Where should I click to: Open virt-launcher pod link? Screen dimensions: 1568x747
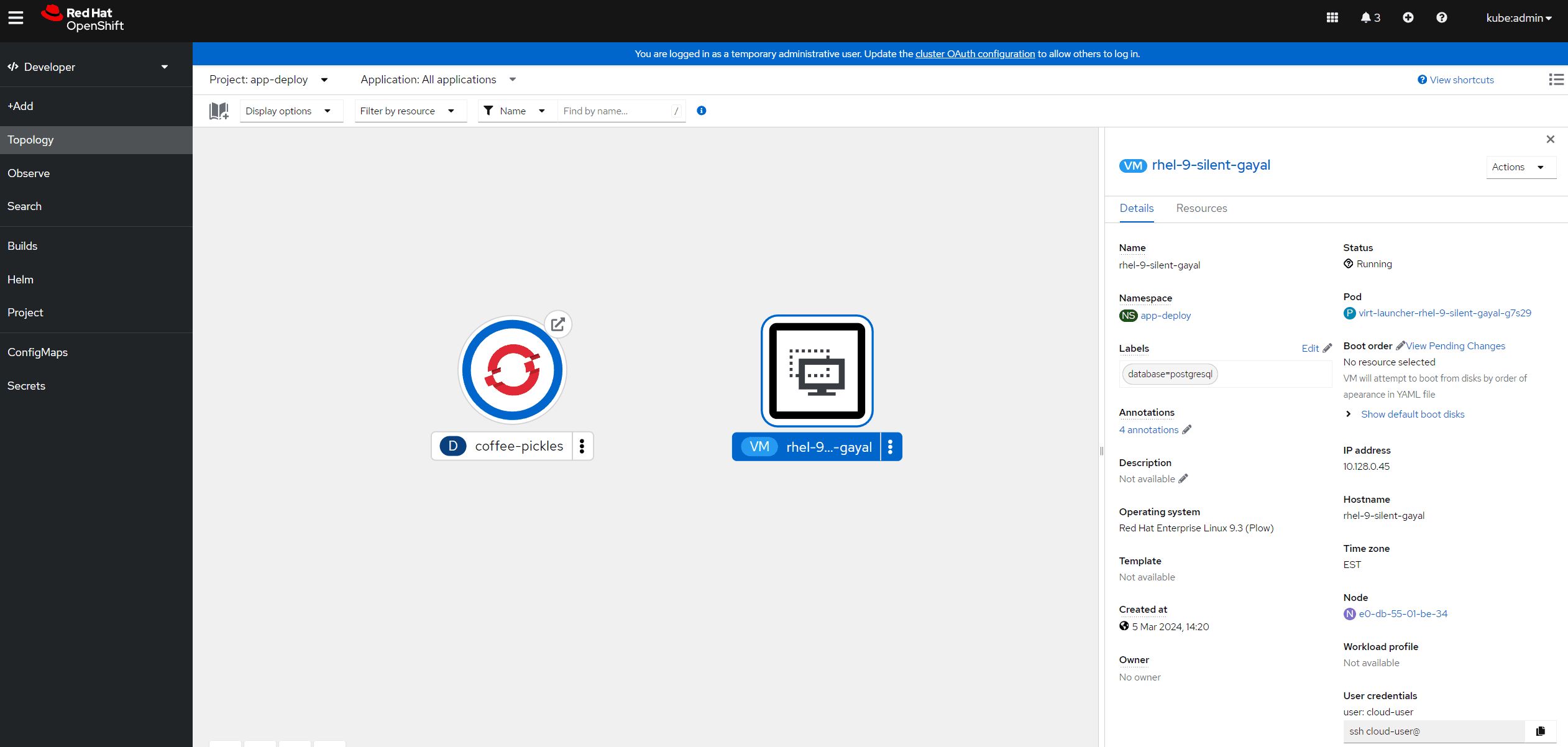[1444, 313]
